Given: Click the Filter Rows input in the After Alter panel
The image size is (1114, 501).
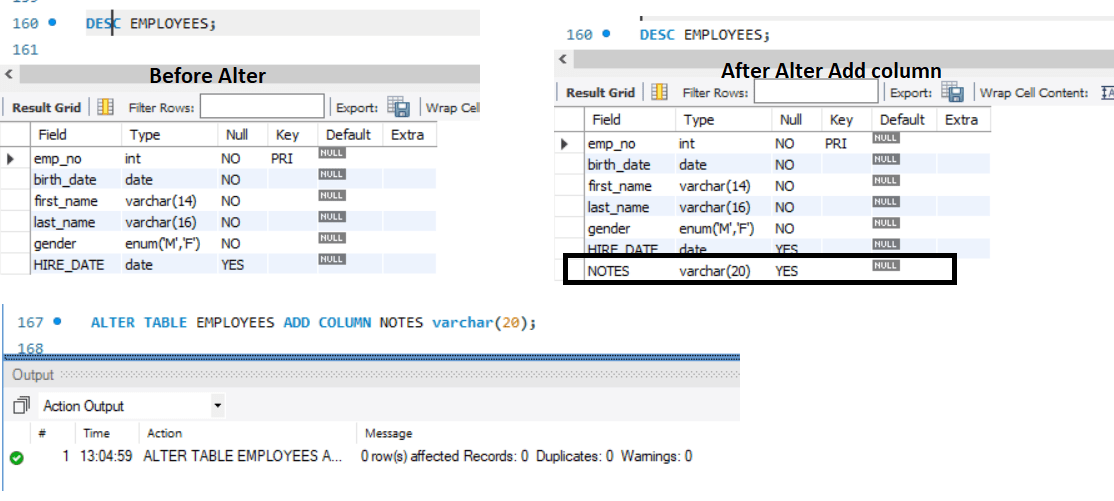Looking at the screenshot, I should pyautogui.click(x=816, y=92).
